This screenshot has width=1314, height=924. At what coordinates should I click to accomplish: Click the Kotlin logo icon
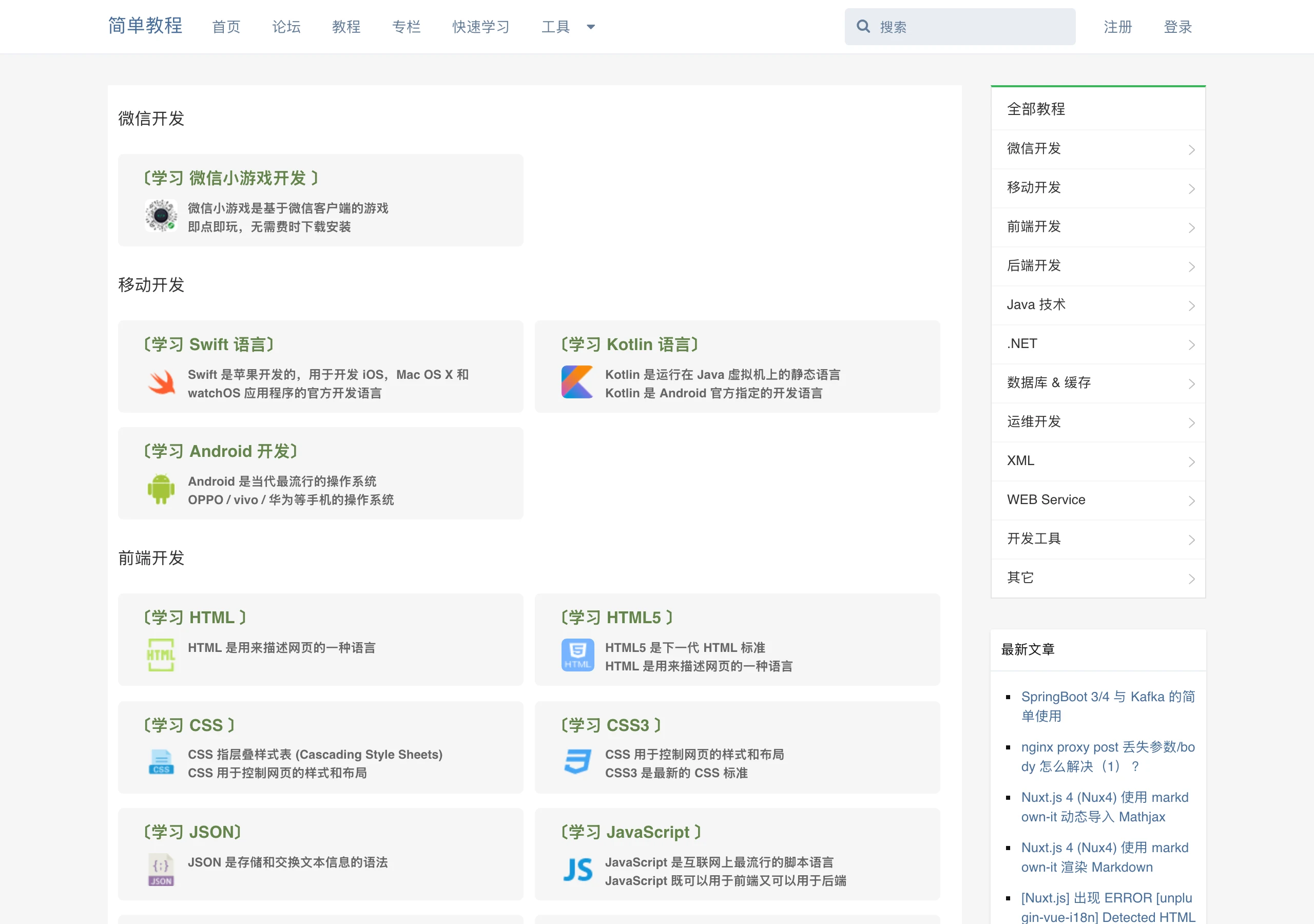pos(577,382)
